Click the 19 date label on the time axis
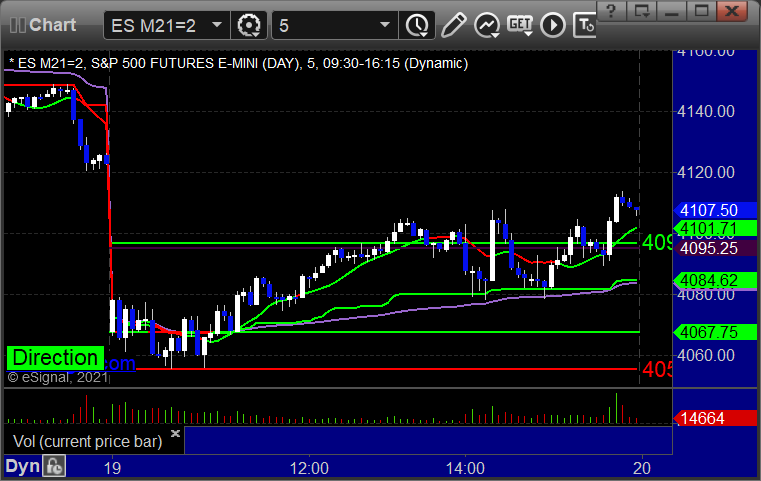The height and width of the screenshot is (481, 761). click(112, 468)
